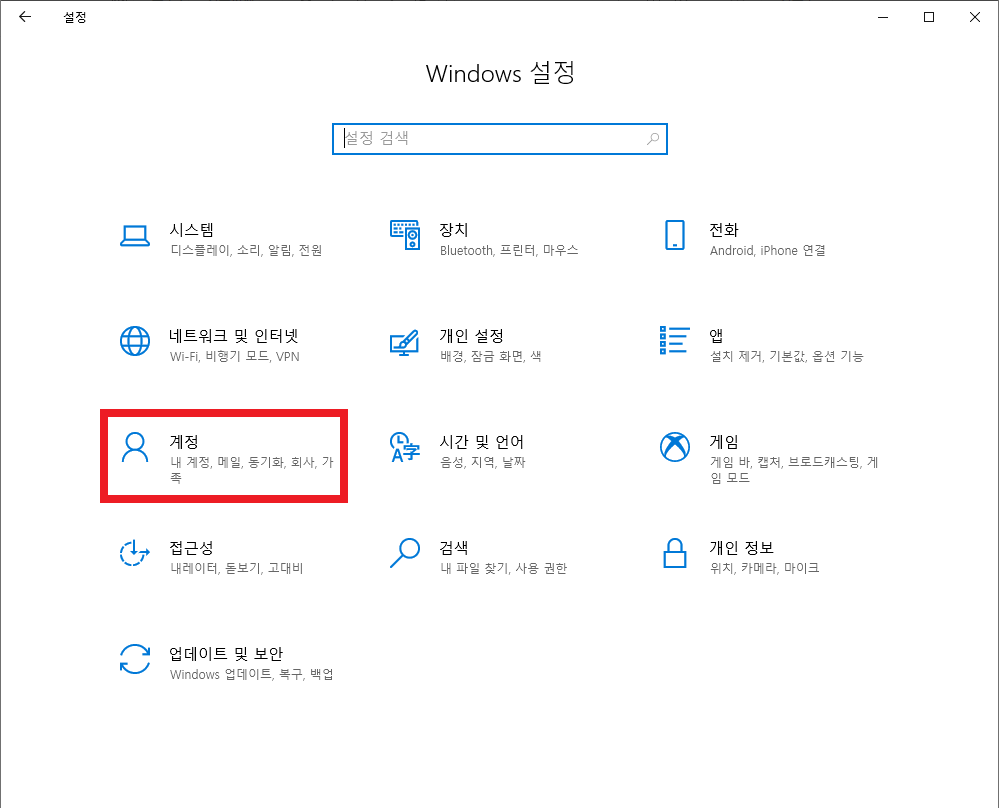Image resolution: width=999 pixels, height=808 pixels.
Task: Click text '설치 제거, 기본값, 옵션 기능'
Action: (x=787, y=356)
